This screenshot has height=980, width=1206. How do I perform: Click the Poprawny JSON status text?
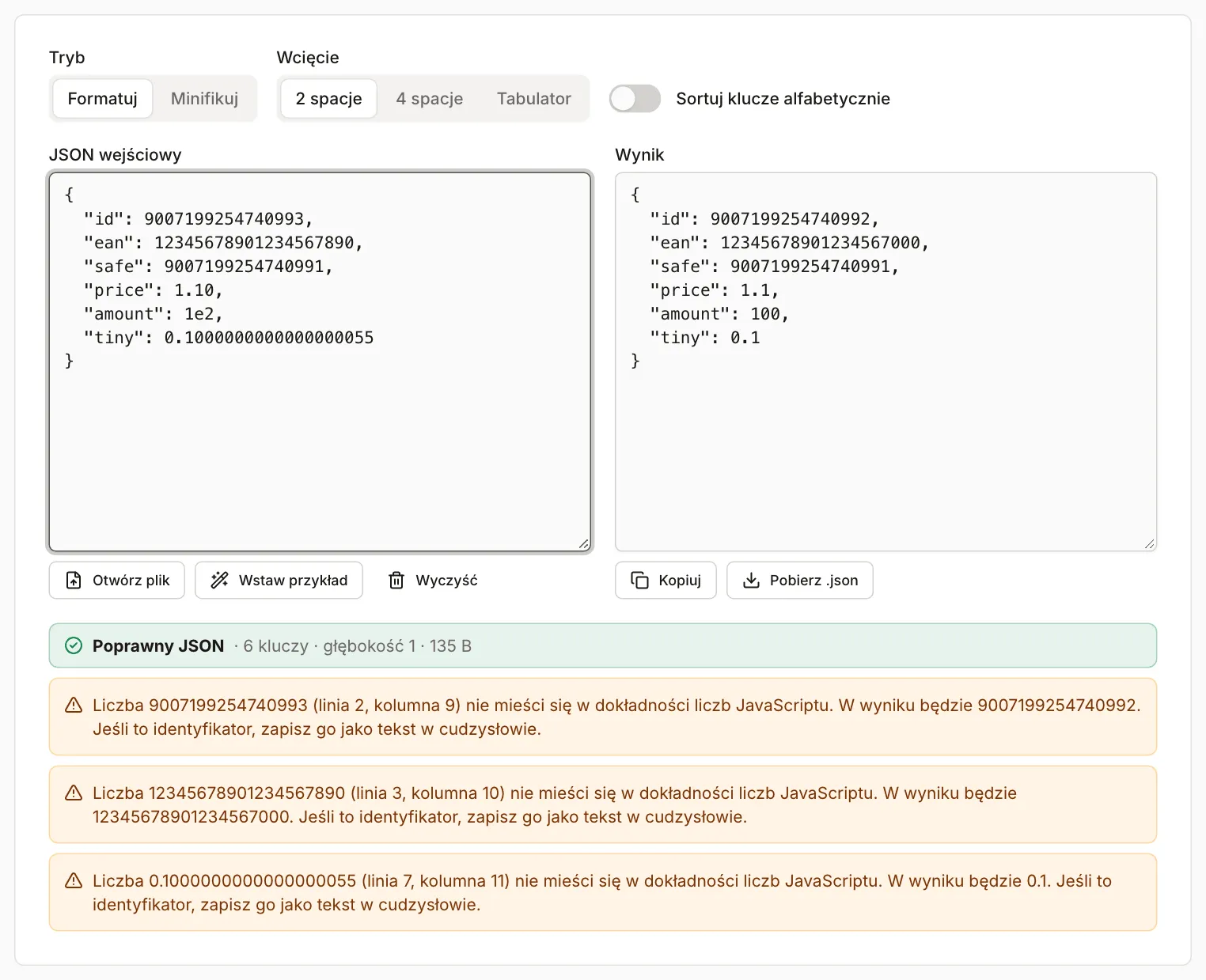(x=158, y=646)
